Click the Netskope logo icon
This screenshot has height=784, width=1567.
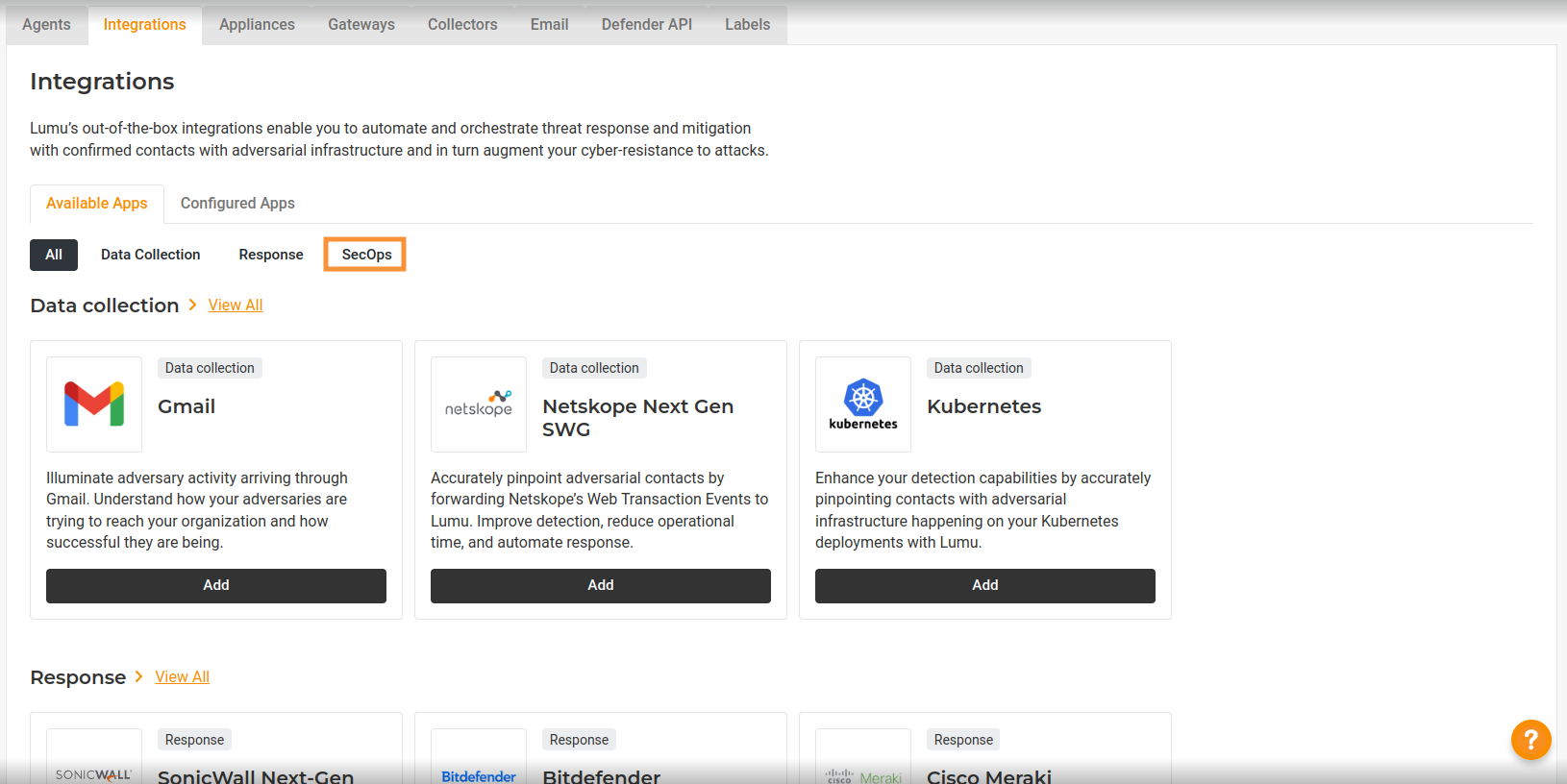pos(479,404)
